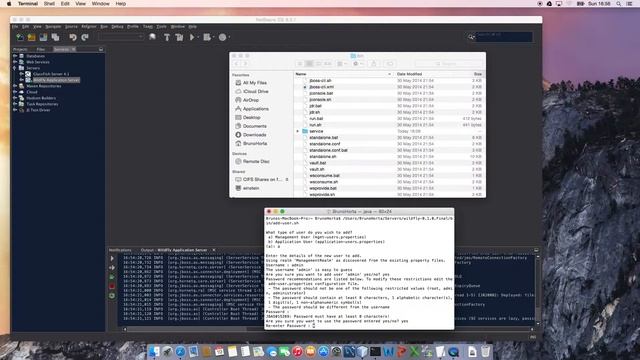The height and width of the screenshot is (360, 640).
Task: Select WildFly Application Server in Services tree
Action: tap(56, 80)
